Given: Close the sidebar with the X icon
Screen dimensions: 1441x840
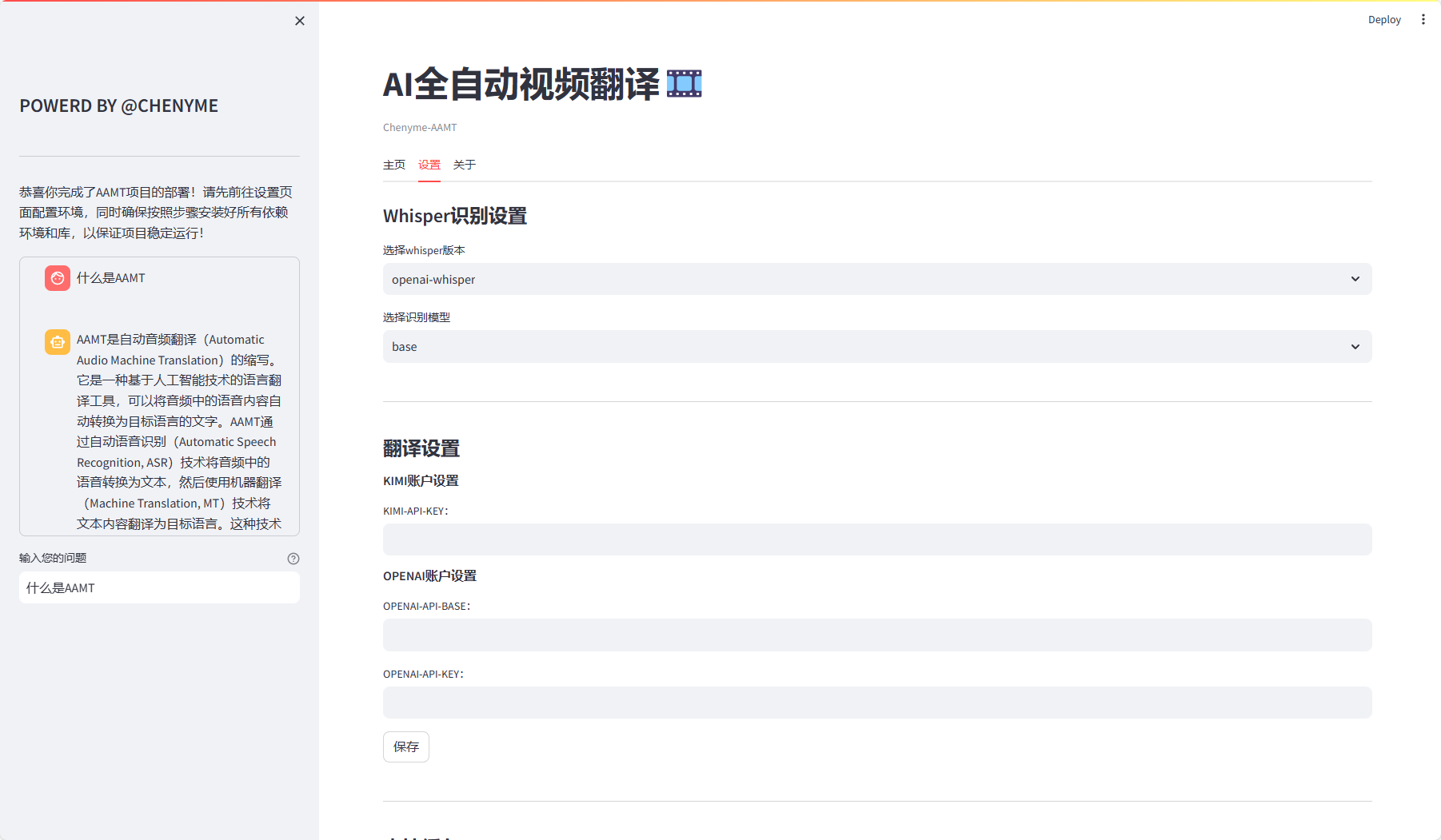Looking at the screenshot, I should 300,21.
